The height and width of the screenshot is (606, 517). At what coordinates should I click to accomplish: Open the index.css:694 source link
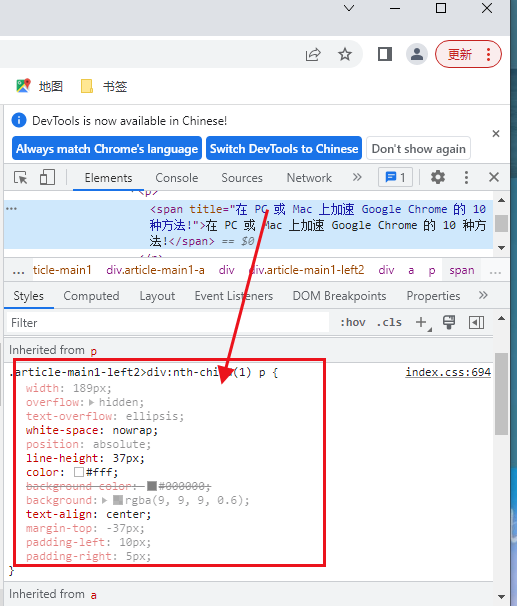tap(448, 372)
